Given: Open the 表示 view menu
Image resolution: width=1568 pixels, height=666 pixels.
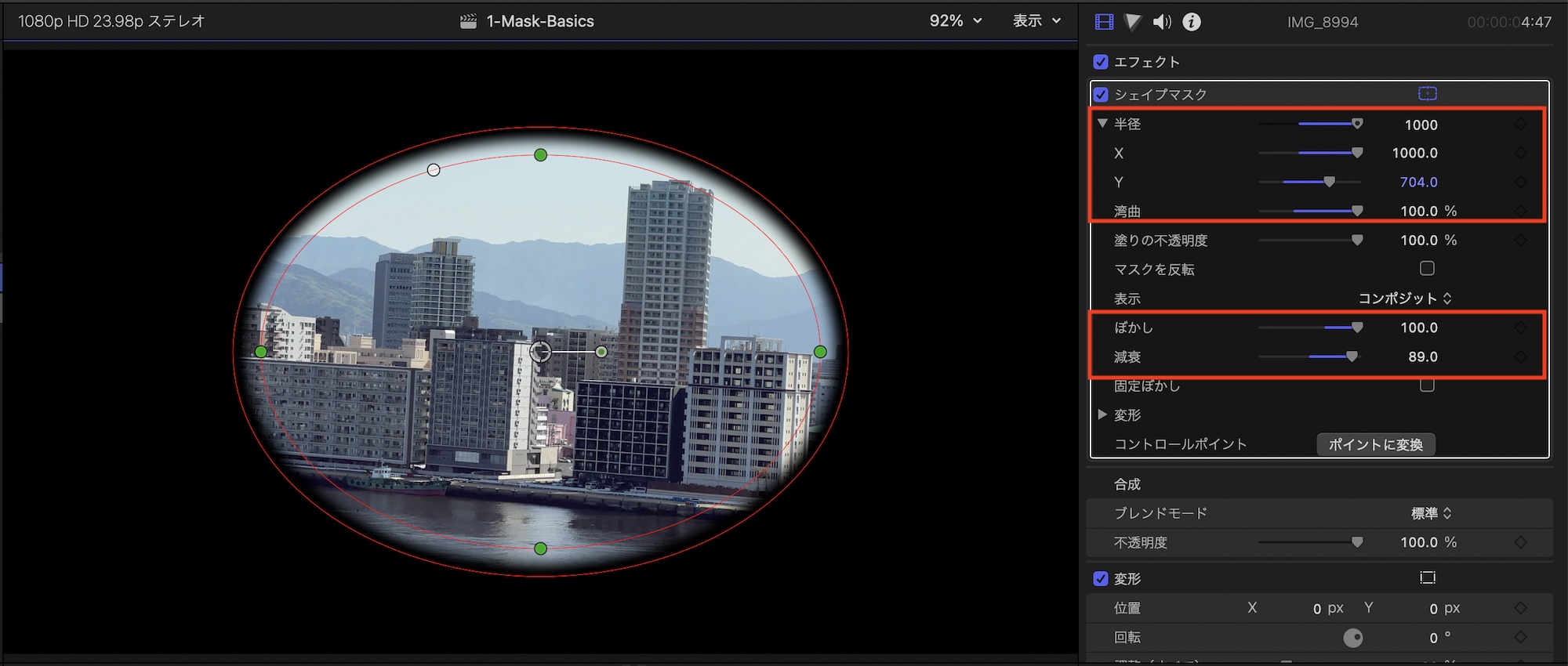Looking at the screenshot, I should click(1036, 21).
